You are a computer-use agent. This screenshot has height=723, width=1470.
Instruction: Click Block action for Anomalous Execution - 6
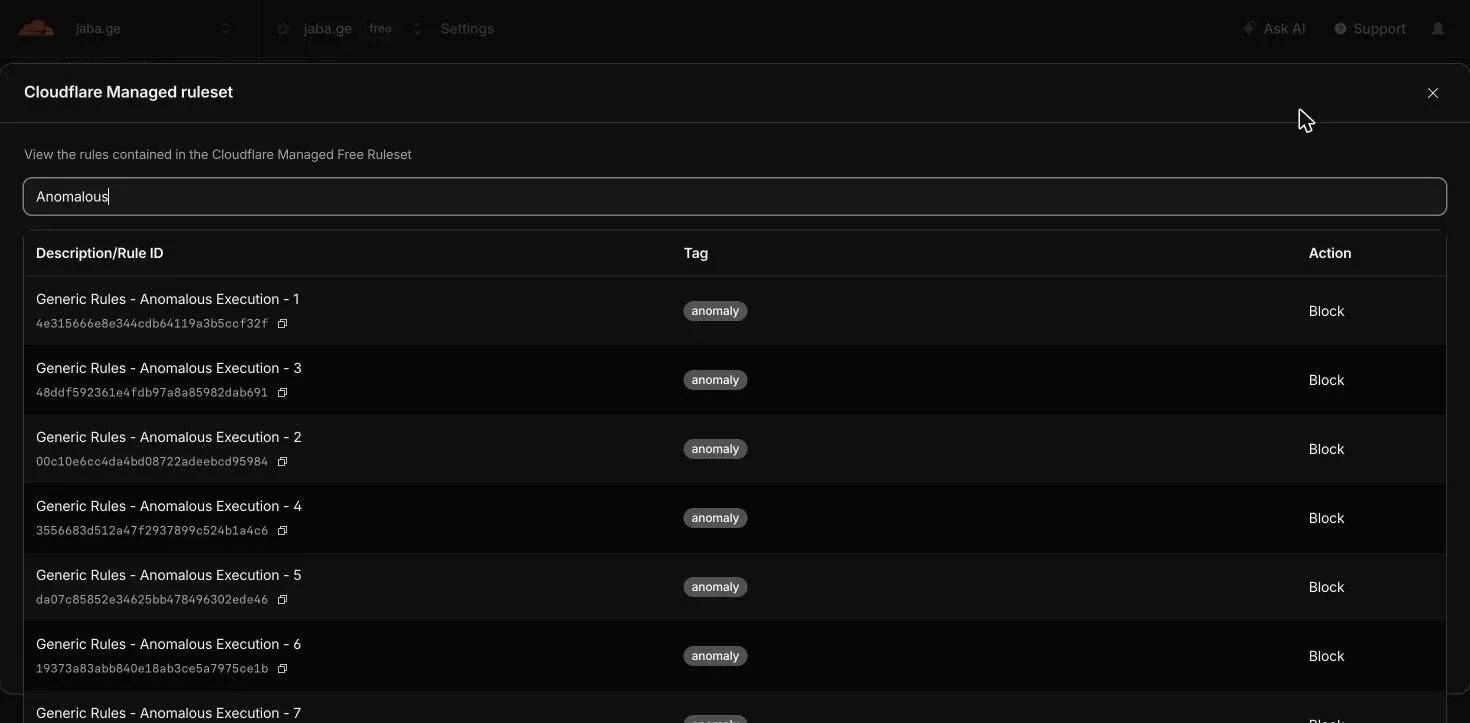click(1326, 656)
